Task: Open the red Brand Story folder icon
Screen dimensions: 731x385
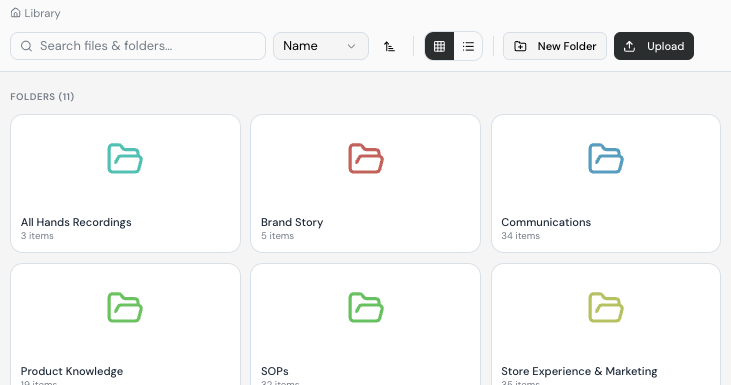Action: tap(366, 158)
